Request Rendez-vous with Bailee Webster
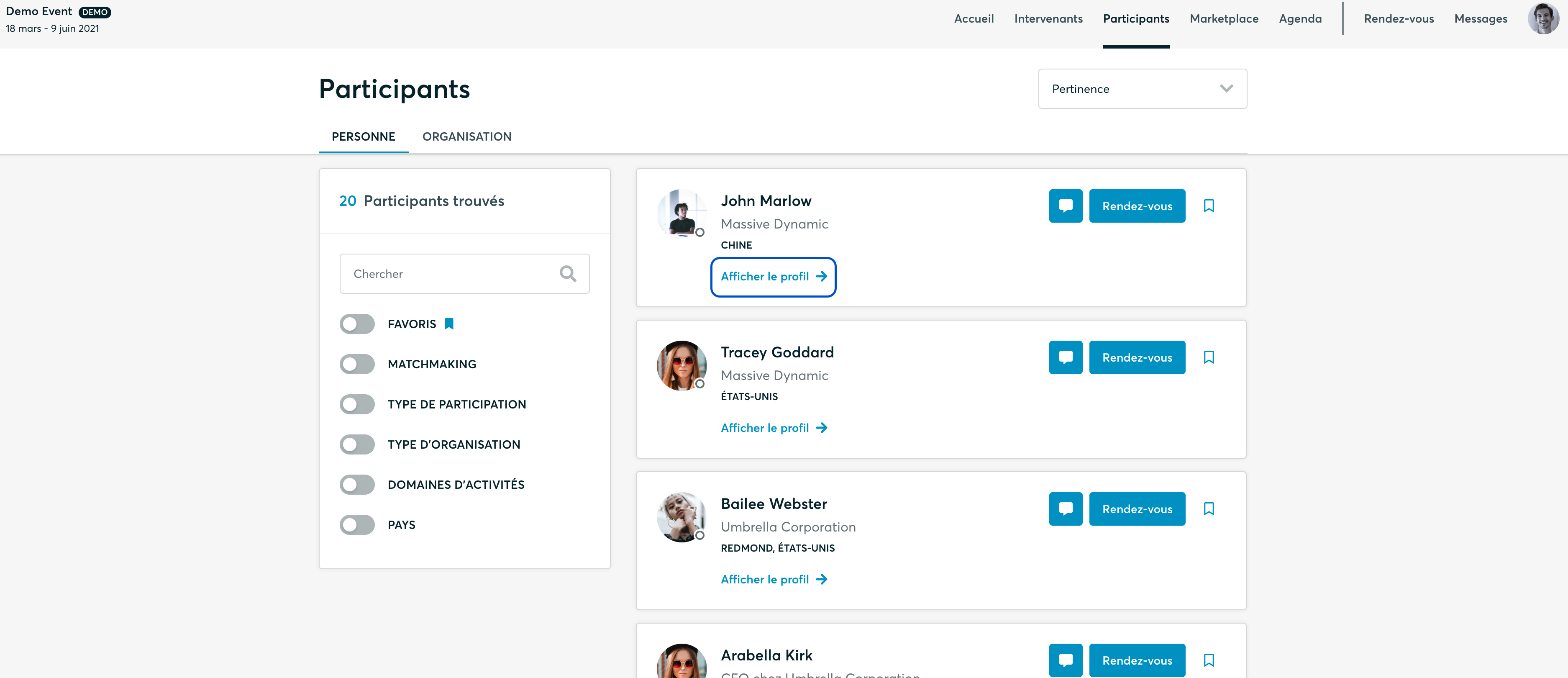1568x678 pixels. (x=1137, y=508)
